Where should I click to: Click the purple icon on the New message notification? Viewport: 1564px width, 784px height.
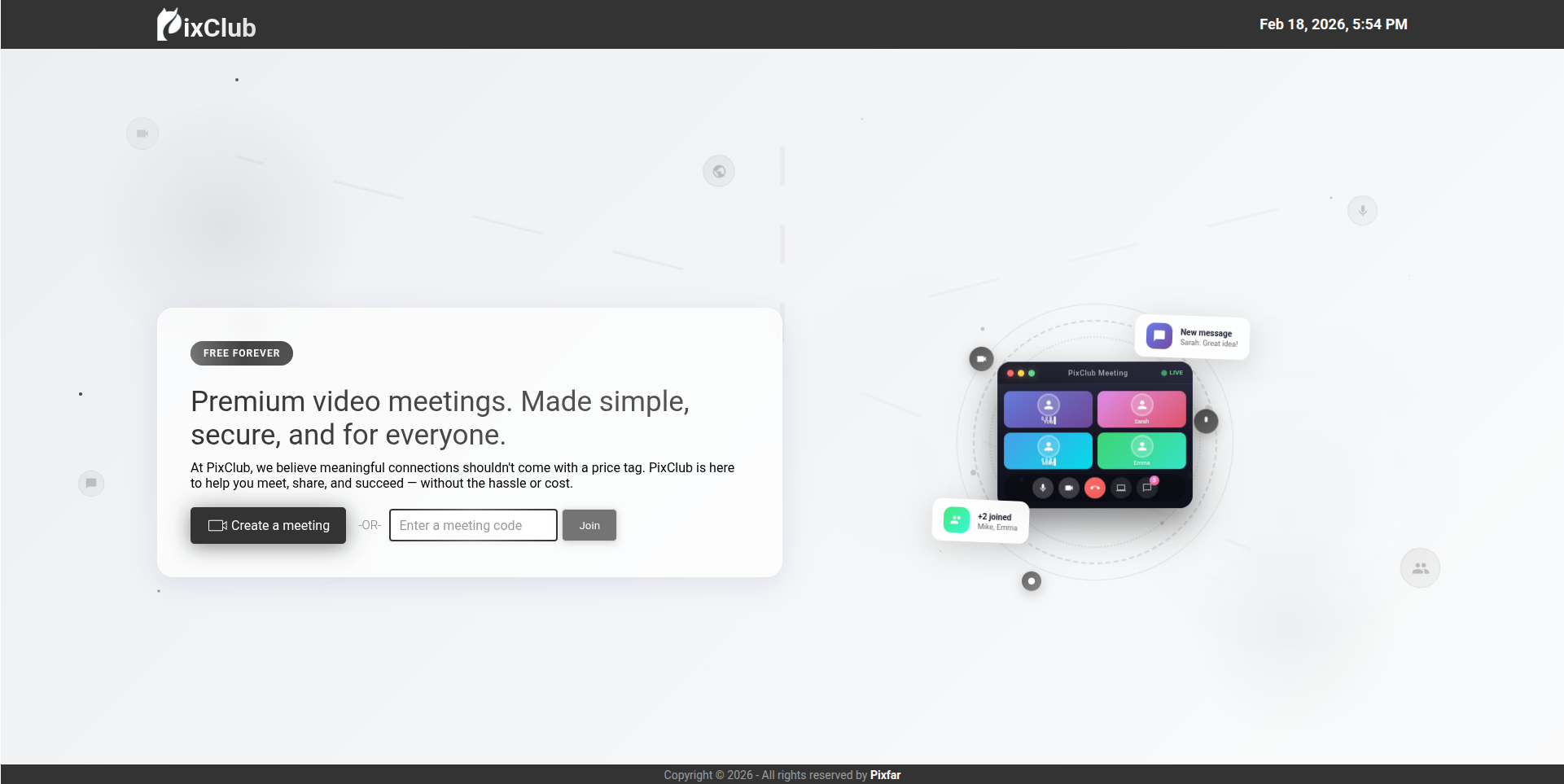pos(1159,335)
